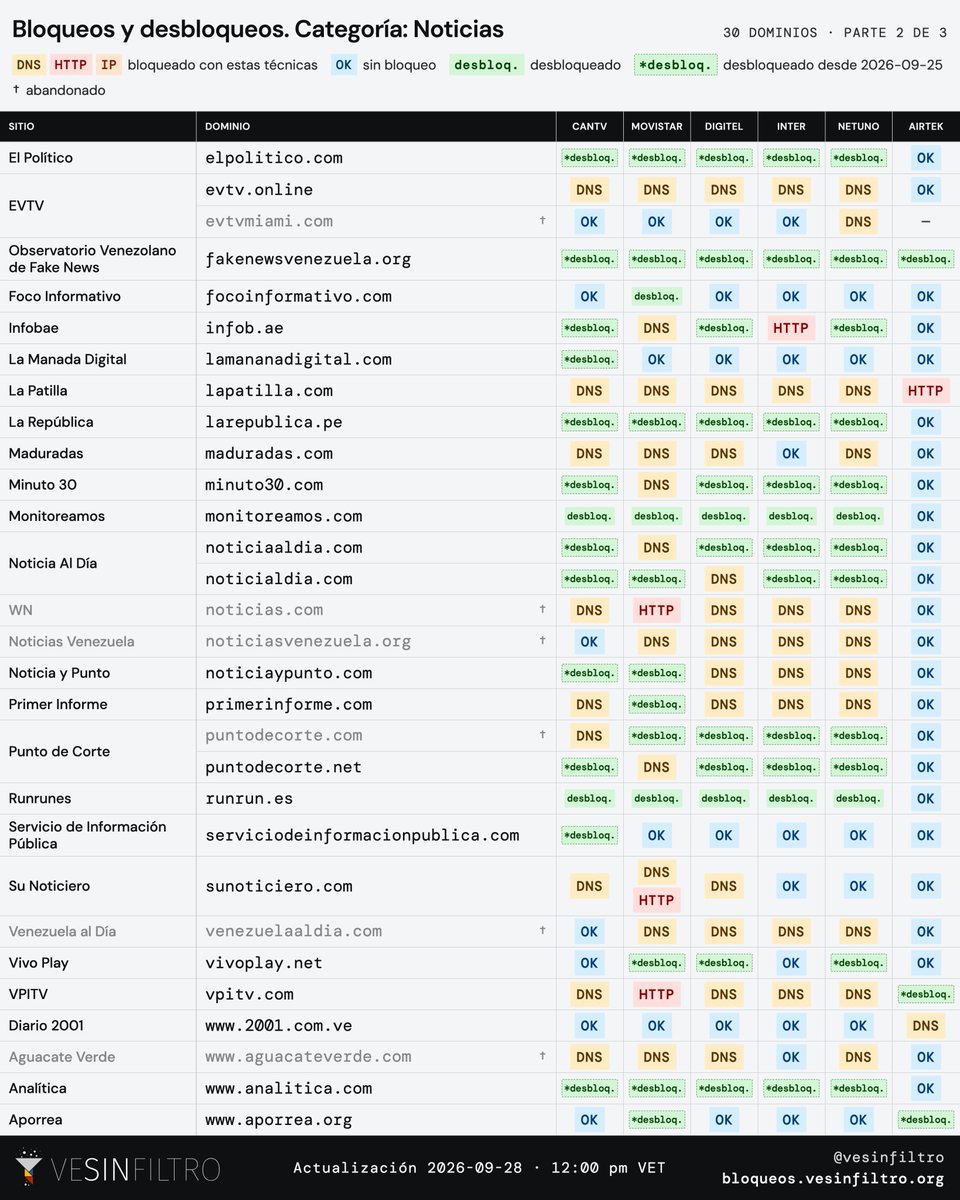Screen dimensions: 960x1200
Task: Select the AIRTEK column header
Action: point(926,127)
